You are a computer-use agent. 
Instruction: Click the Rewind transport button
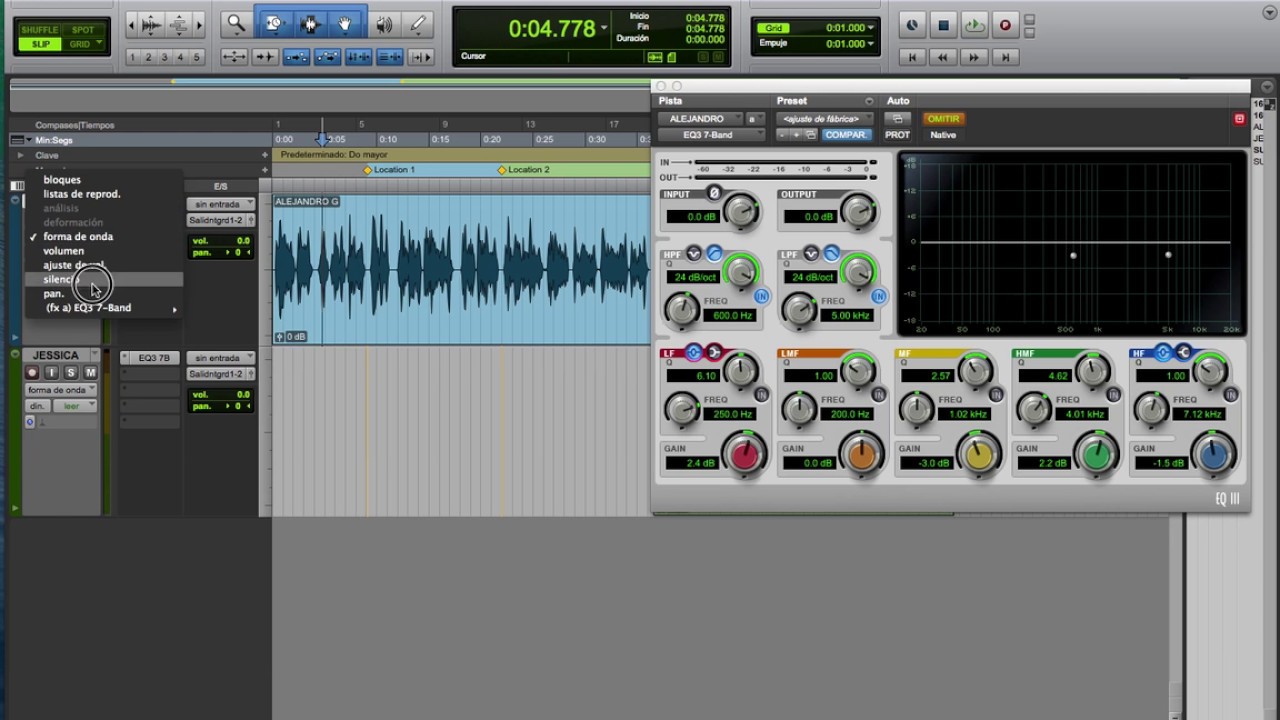click(943, 58)
